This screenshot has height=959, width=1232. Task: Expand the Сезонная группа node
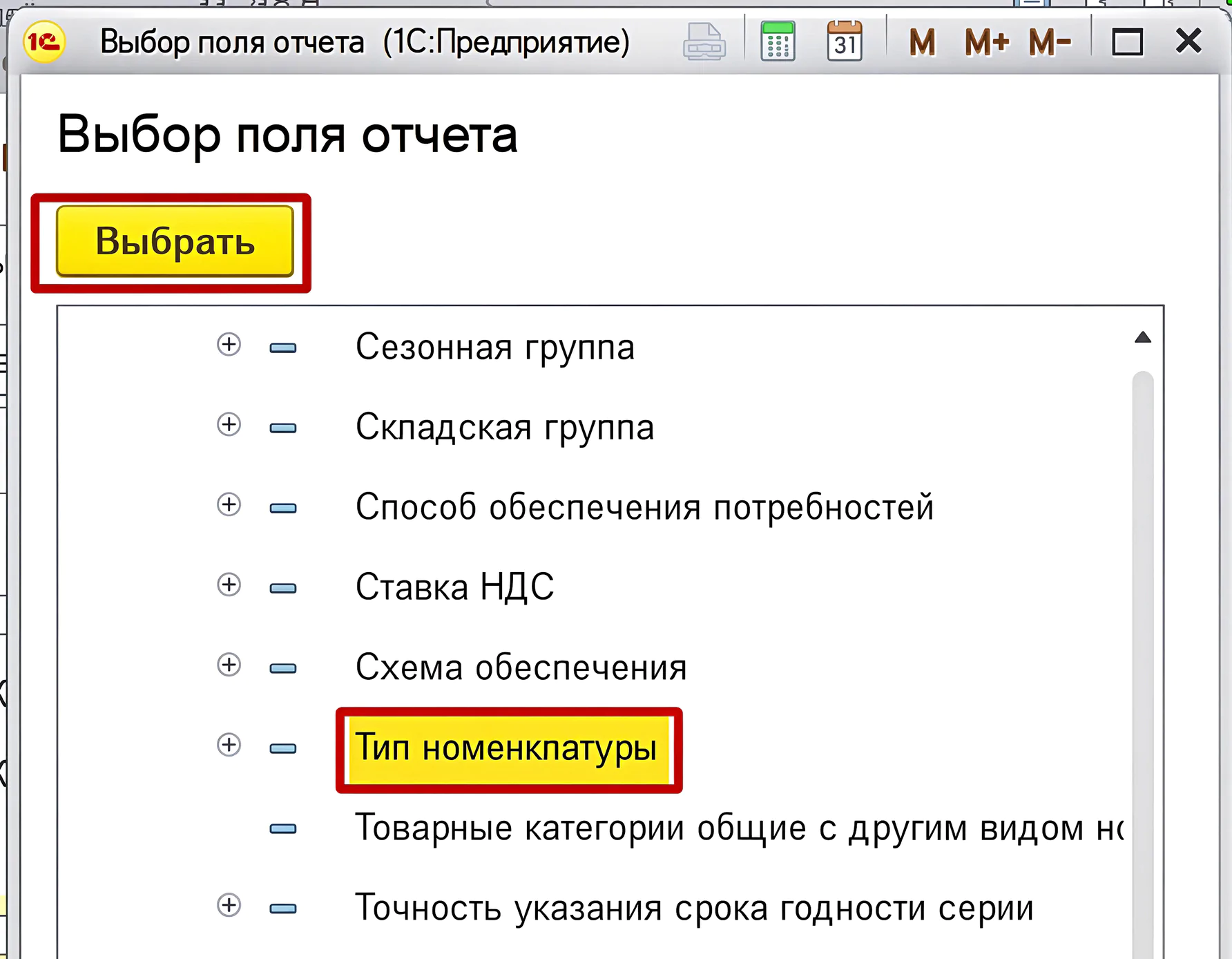[229, 344]
